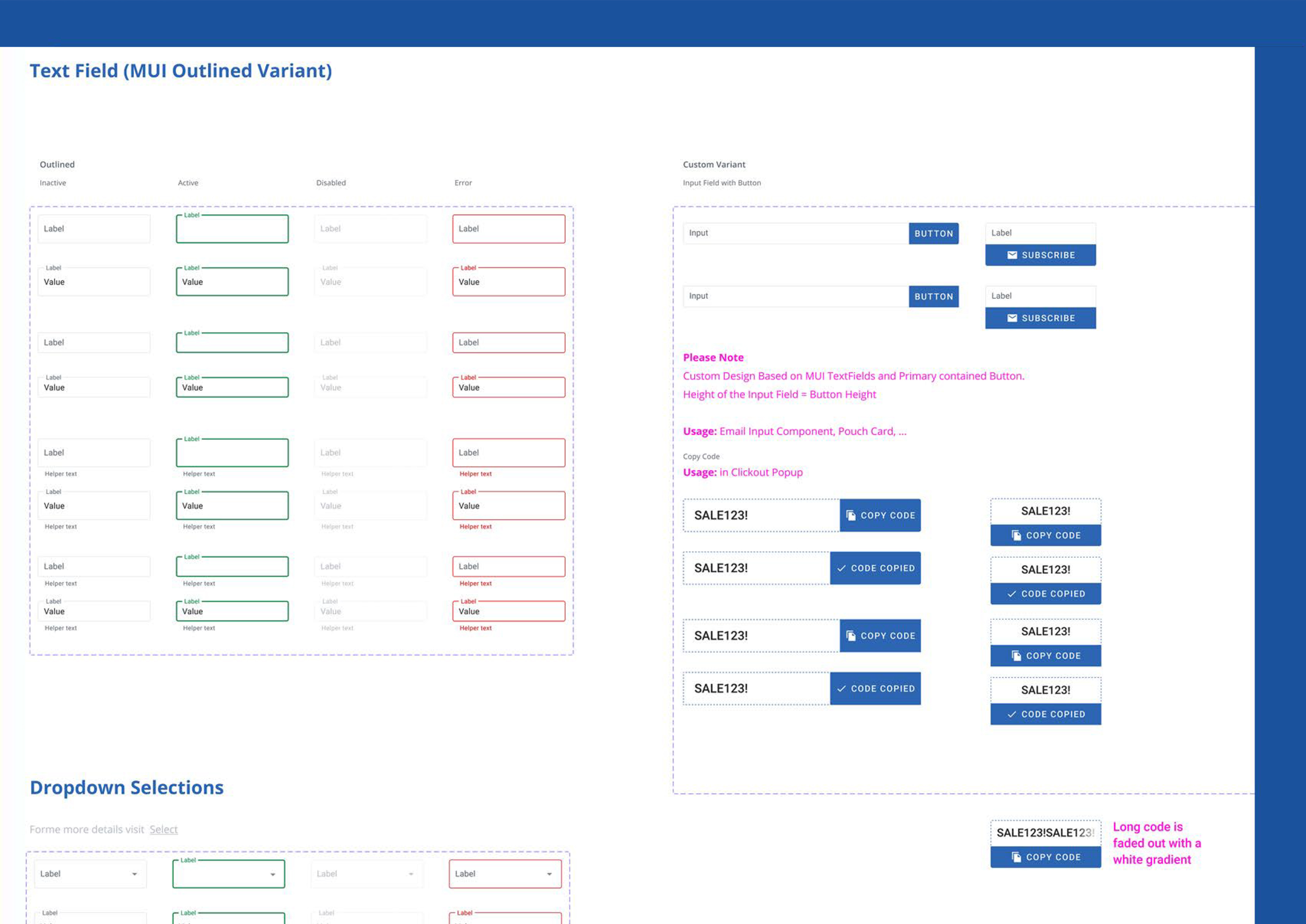The image size is (1306, 924).
Task: Click copy icon in topmost horizontal Copy Code button
Action: (851, 516)
